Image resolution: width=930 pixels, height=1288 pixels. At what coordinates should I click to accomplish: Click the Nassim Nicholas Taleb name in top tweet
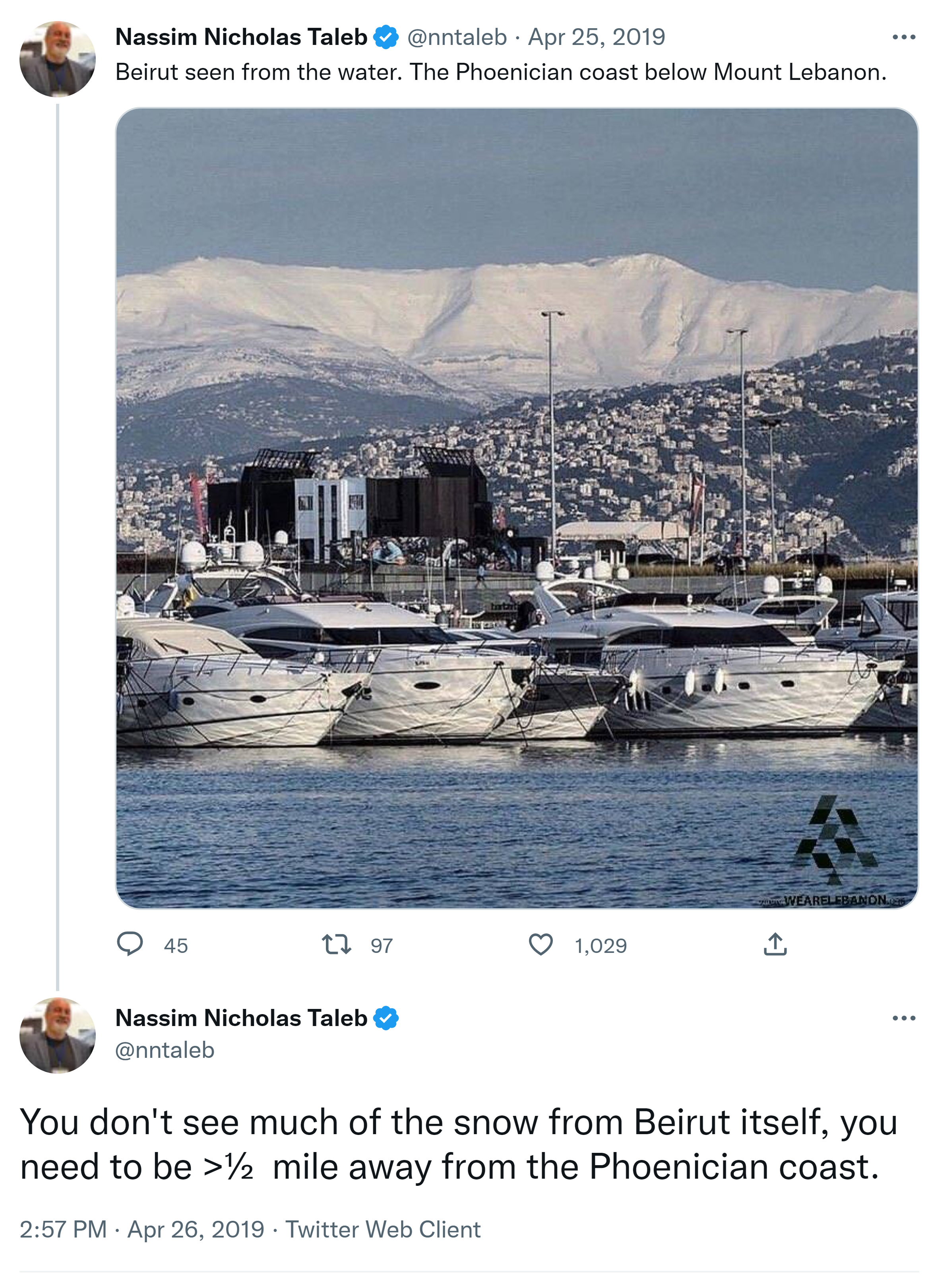241,37
